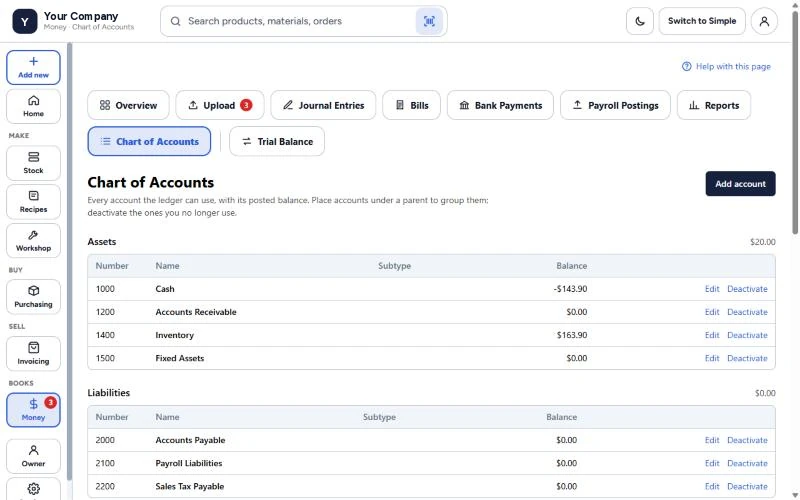Viewport: 800px width, 500px height.
Task: Open the Upload tab
Action: (x=220, y=105)
